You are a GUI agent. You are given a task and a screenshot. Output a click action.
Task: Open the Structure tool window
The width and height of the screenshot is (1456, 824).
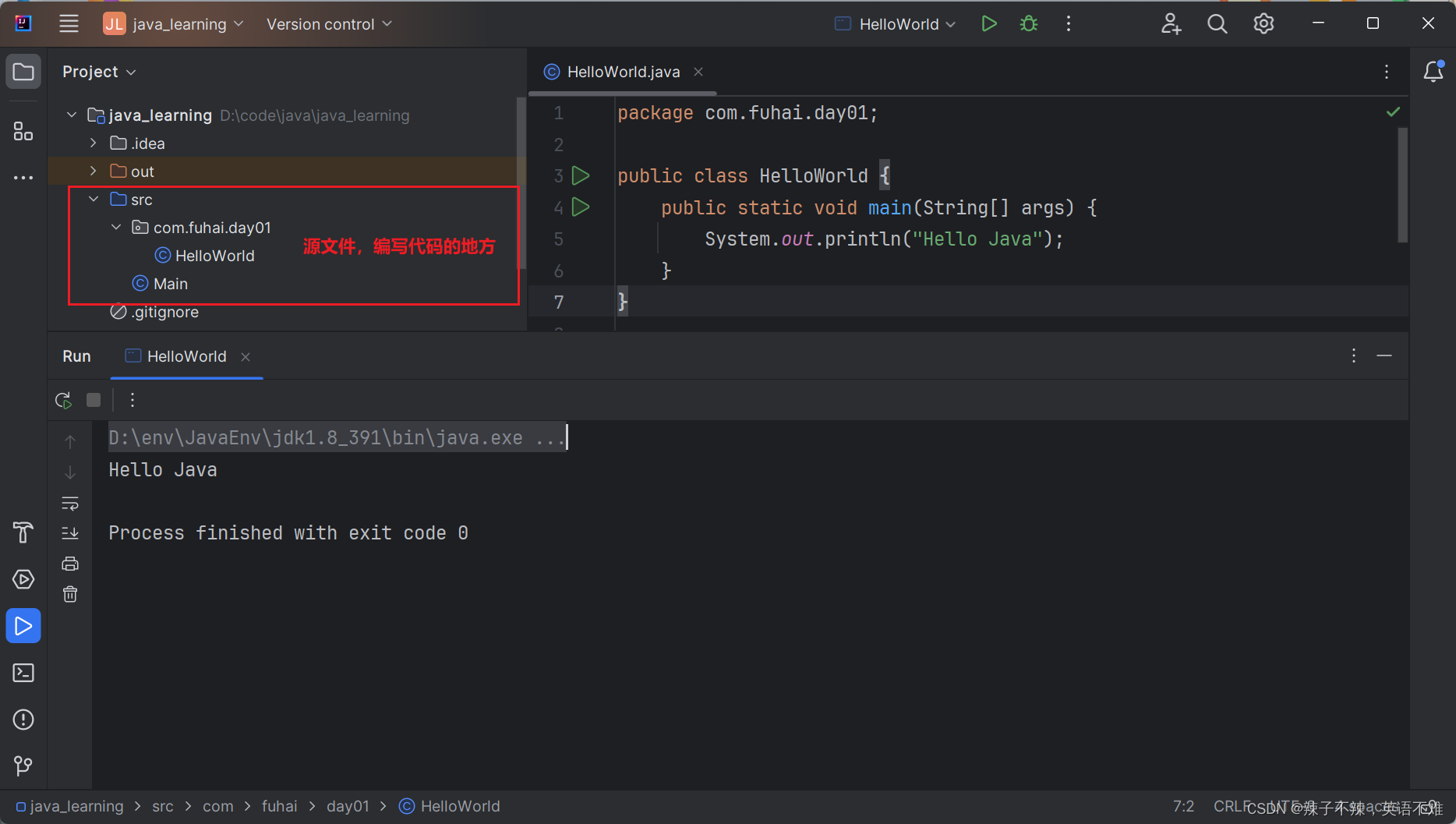[23, 131]
